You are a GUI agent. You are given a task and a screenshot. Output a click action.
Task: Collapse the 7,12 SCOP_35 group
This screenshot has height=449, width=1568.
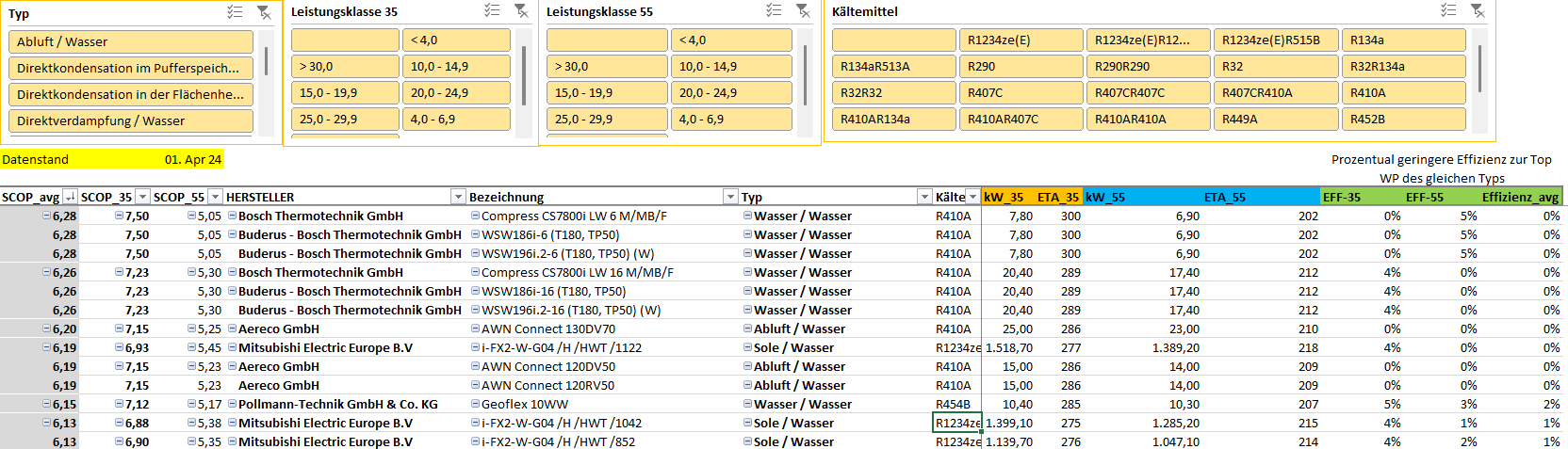[x=120, y=404]
